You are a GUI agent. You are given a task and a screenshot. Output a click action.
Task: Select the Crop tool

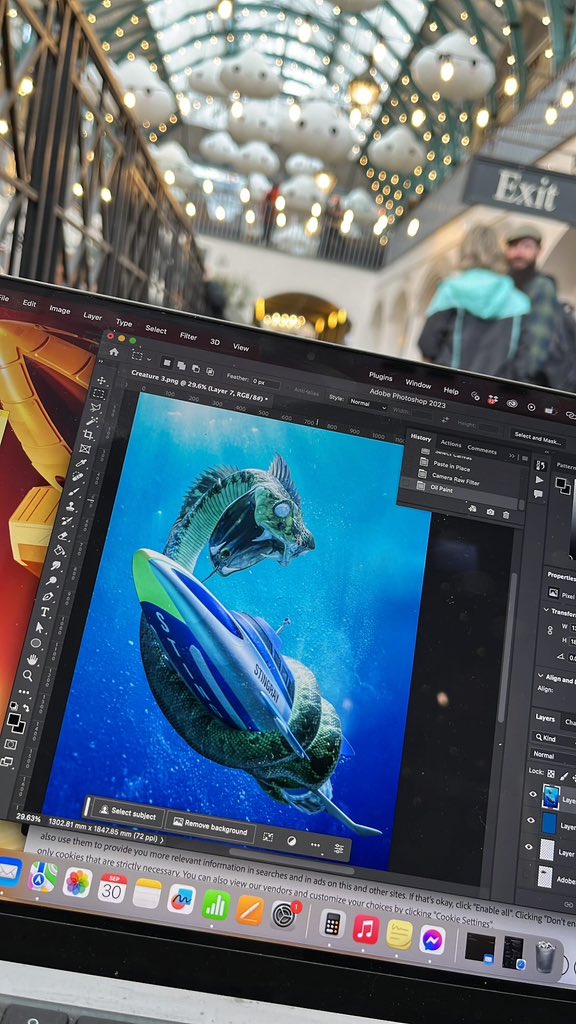coord(88,434)
